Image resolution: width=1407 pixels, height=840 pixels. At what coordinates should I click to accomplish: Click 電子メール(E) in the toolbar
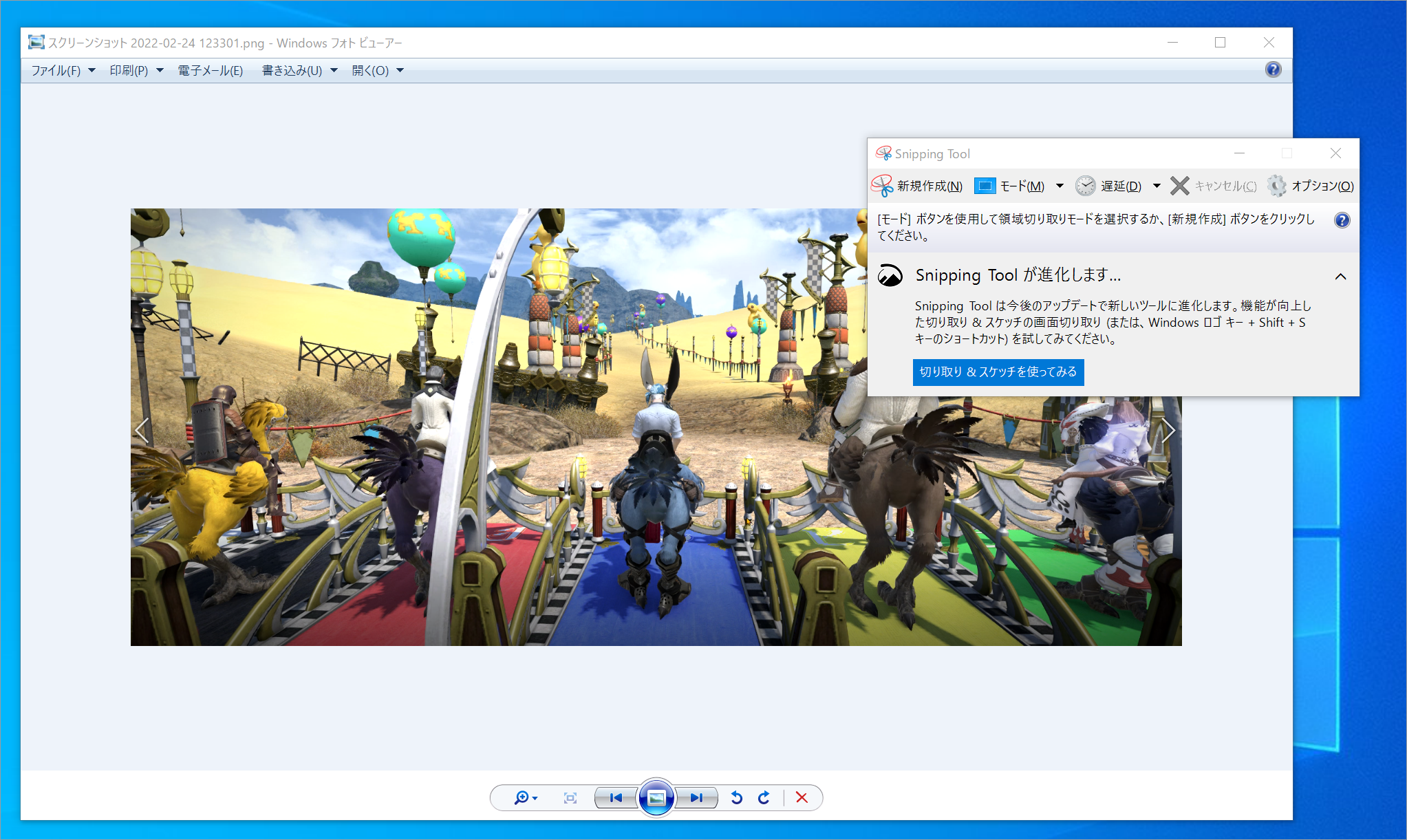211,70
